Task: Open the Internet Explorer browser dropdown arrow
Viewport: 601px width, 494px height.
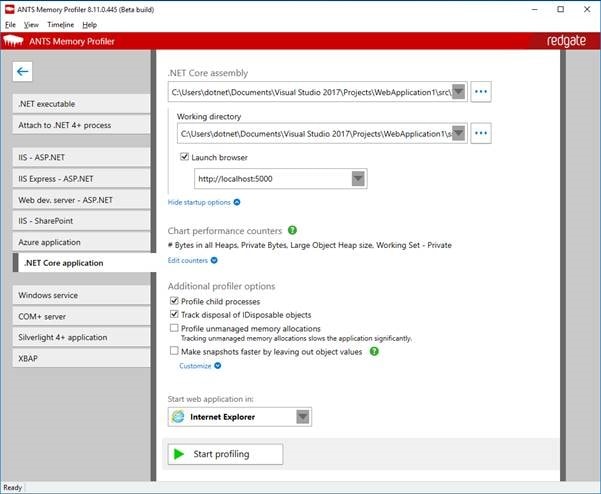Action: tap(303, 417)
